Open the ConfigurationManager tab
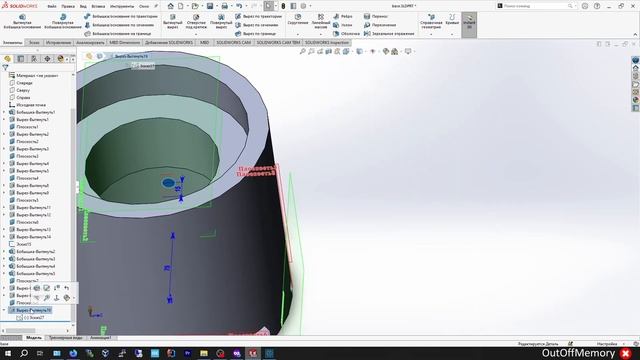640x360 pixels. (x=34, y=59)
